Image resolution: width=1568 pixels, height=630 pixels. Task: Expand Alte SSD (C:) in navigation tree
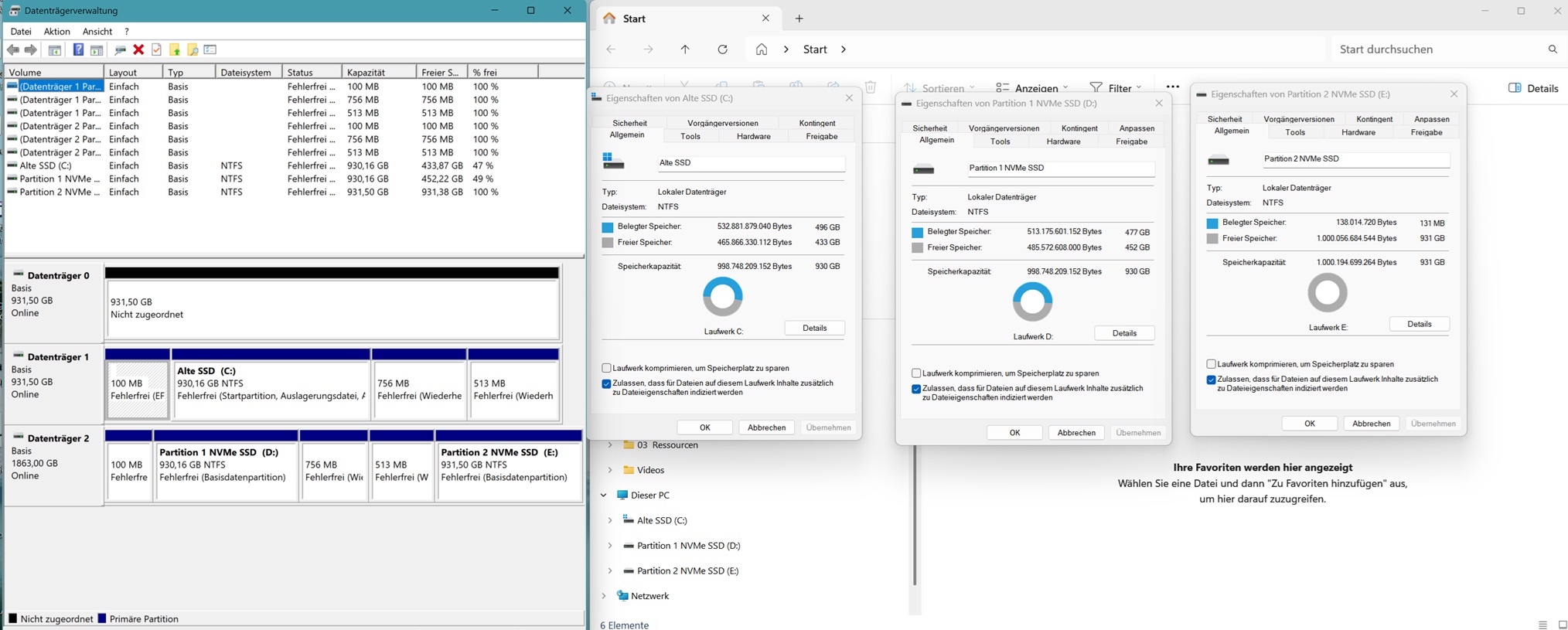coord(610,520)
